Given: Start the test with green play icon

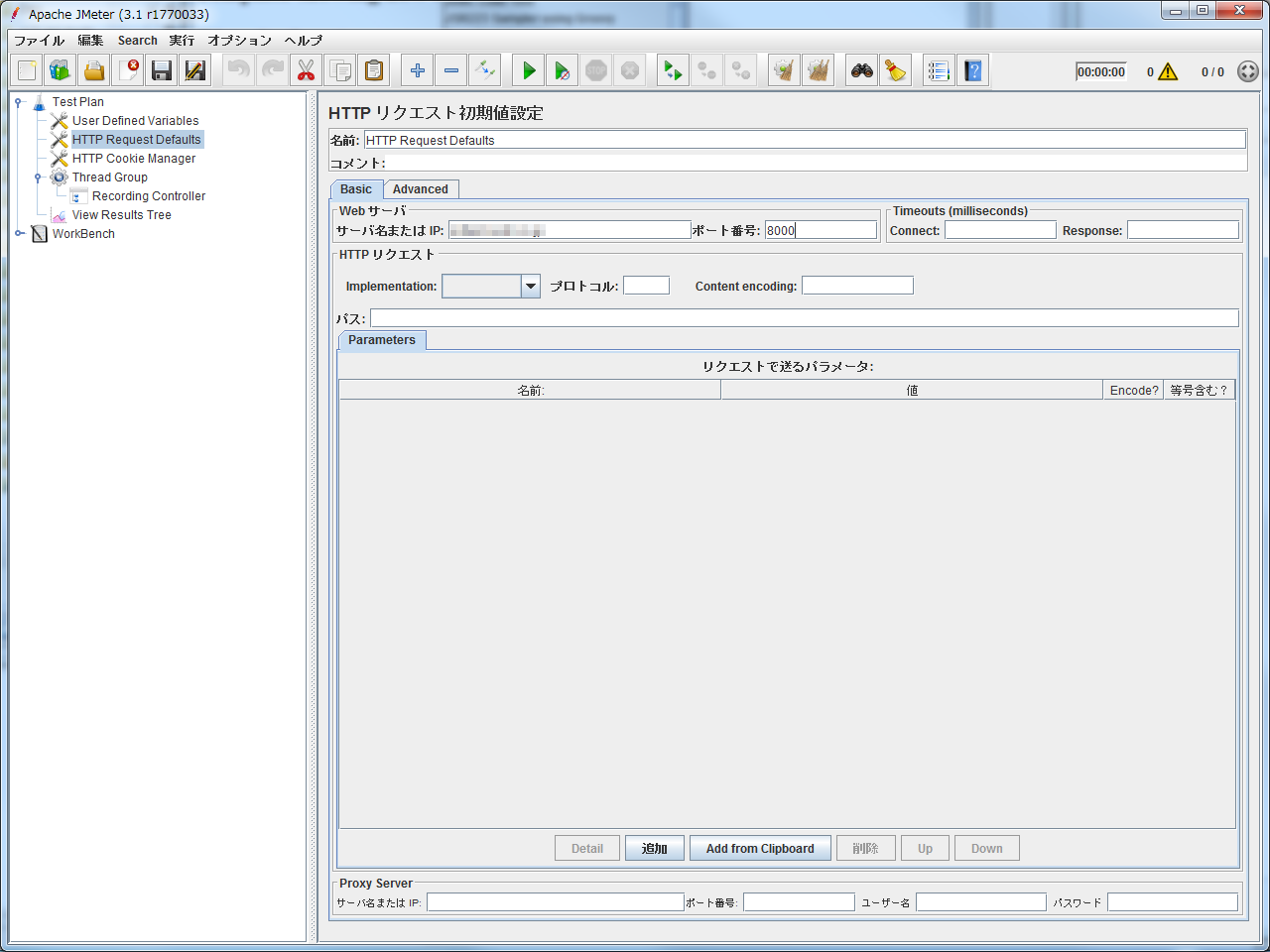Looking at the screenshot, I should click(x=528, y=70).
